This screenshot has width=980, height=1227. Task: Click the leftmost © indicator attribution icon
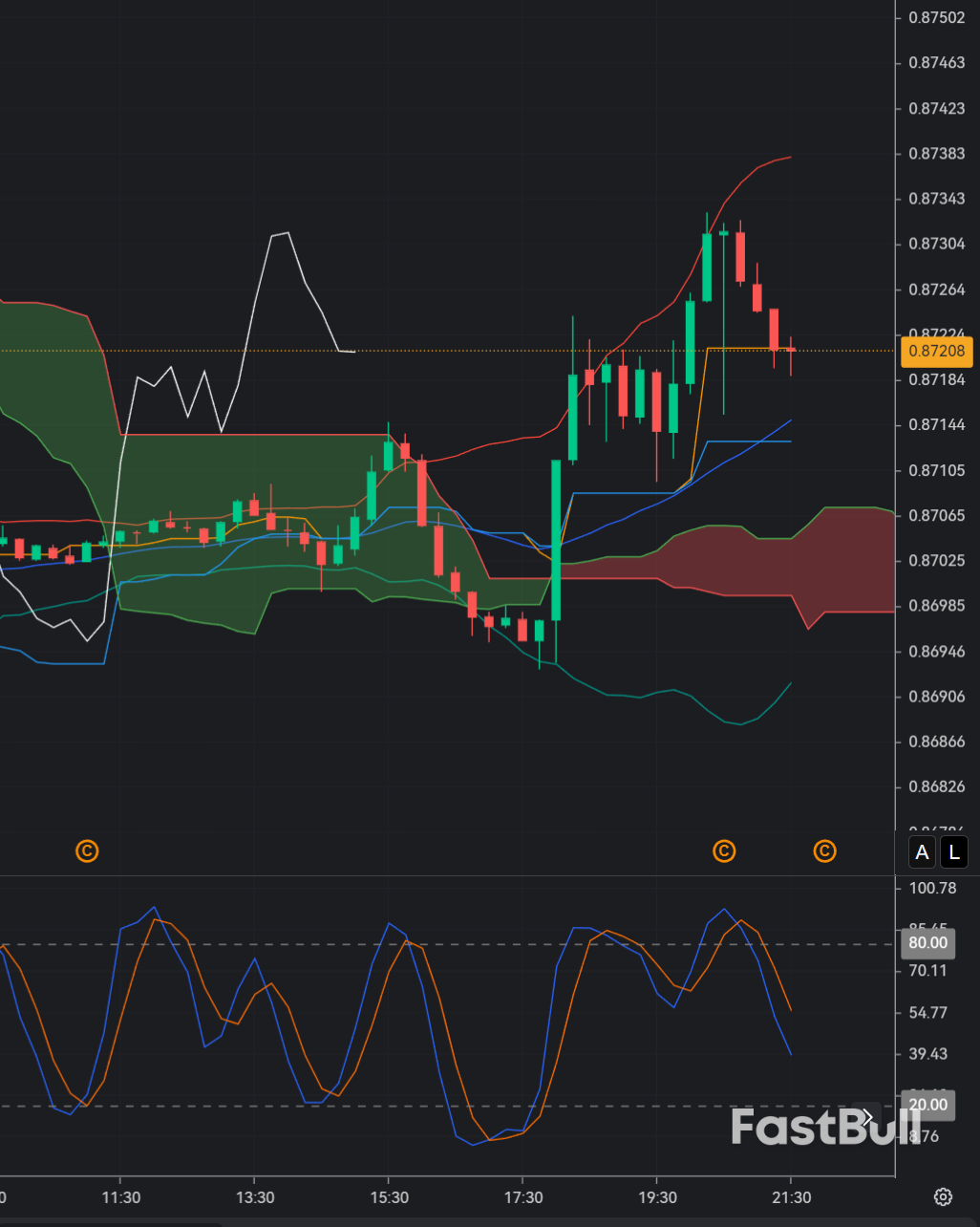(86, 850)
